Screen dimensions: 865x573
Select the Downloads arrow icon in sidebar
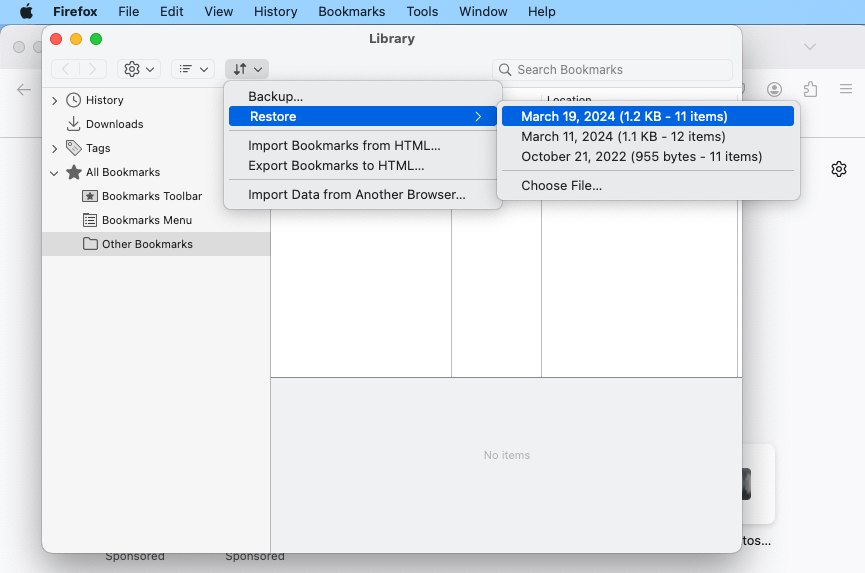73,124
